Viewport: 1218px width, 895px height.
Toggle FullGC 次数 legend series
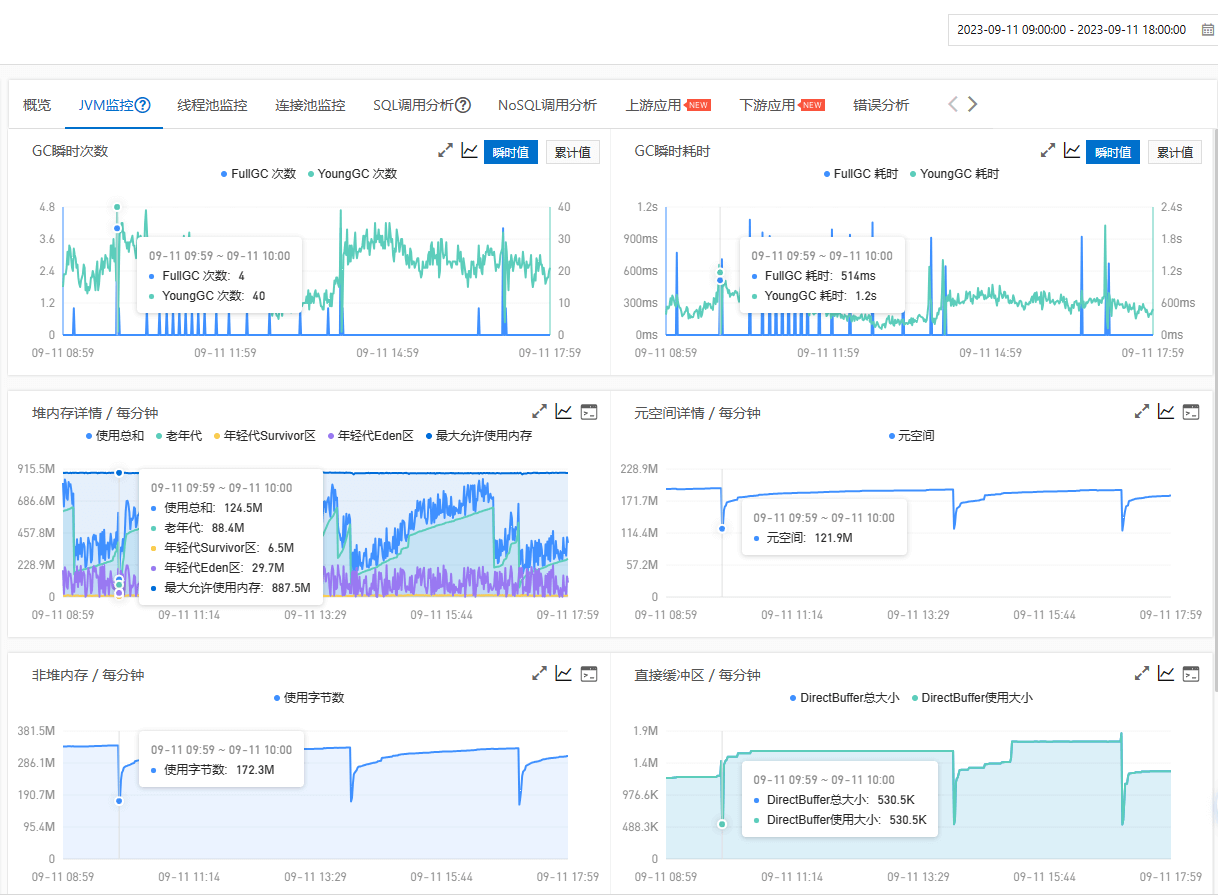(x=258, y=174)
